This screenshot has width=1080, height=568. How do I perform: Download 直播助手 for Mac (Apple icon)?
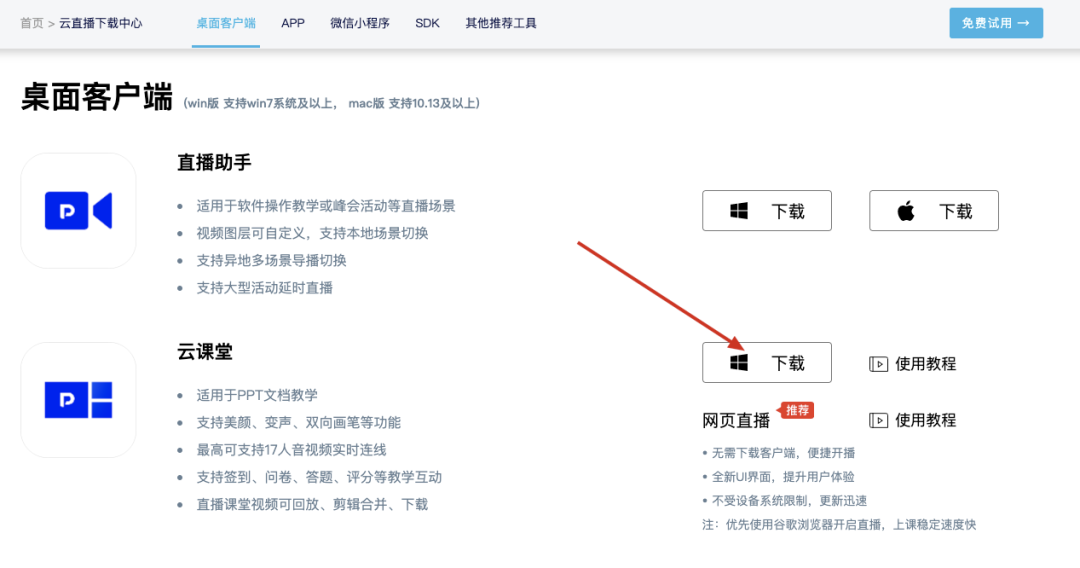[933, 211]
